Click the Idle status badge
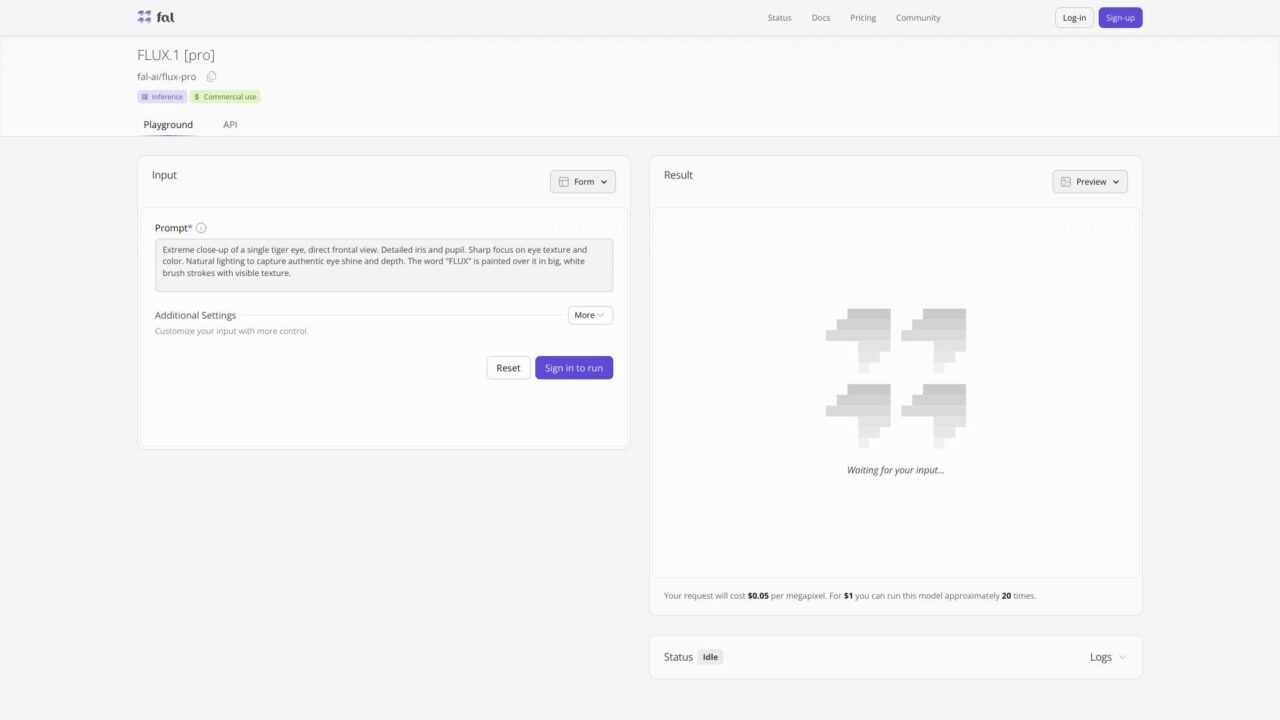1280x720 pixels. [710, 656]
